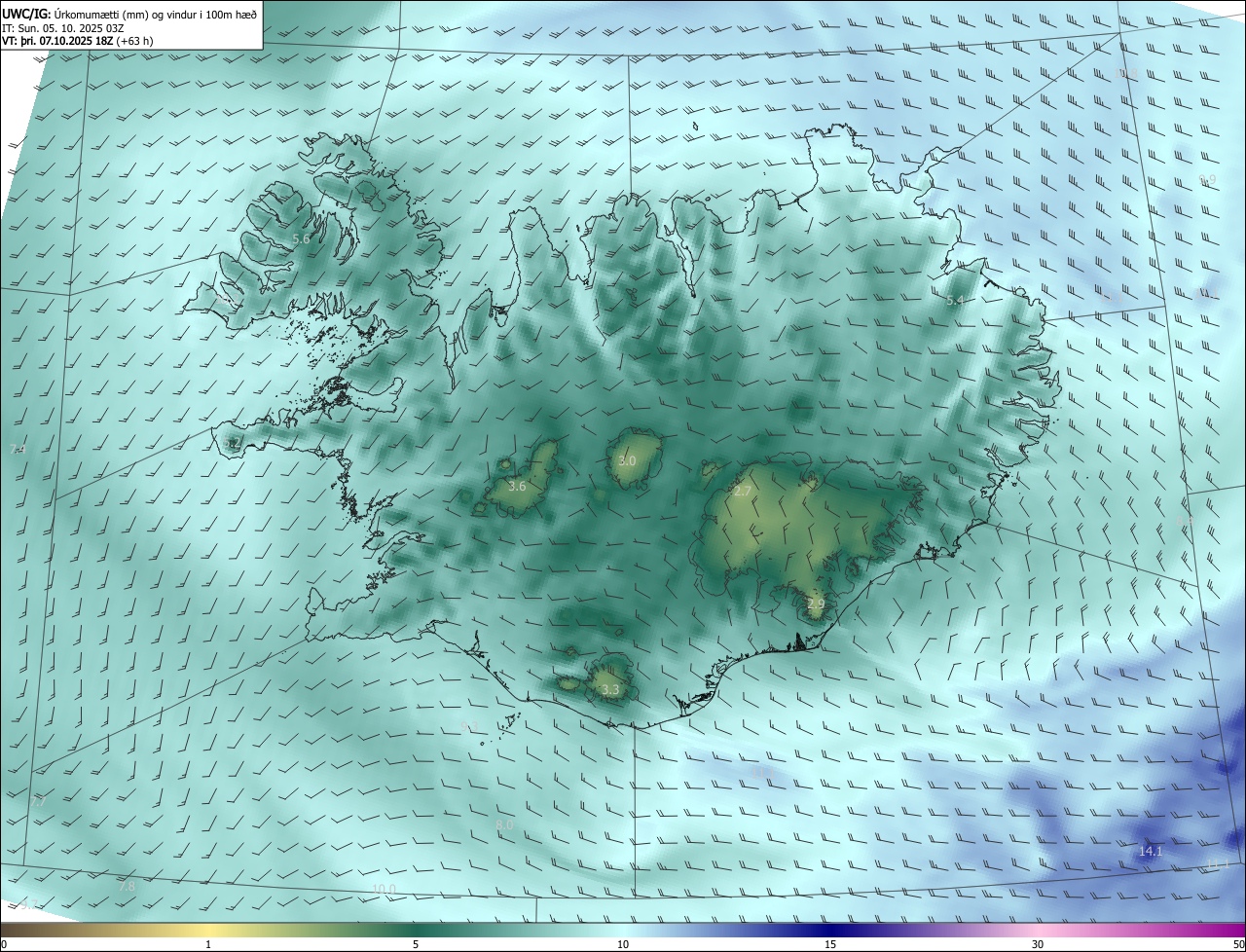Image resolution: width=1246 pixels, height=952 pixels.
Task: Click the 50 tick on the color scale
Action: click(x=1238, y=945)
